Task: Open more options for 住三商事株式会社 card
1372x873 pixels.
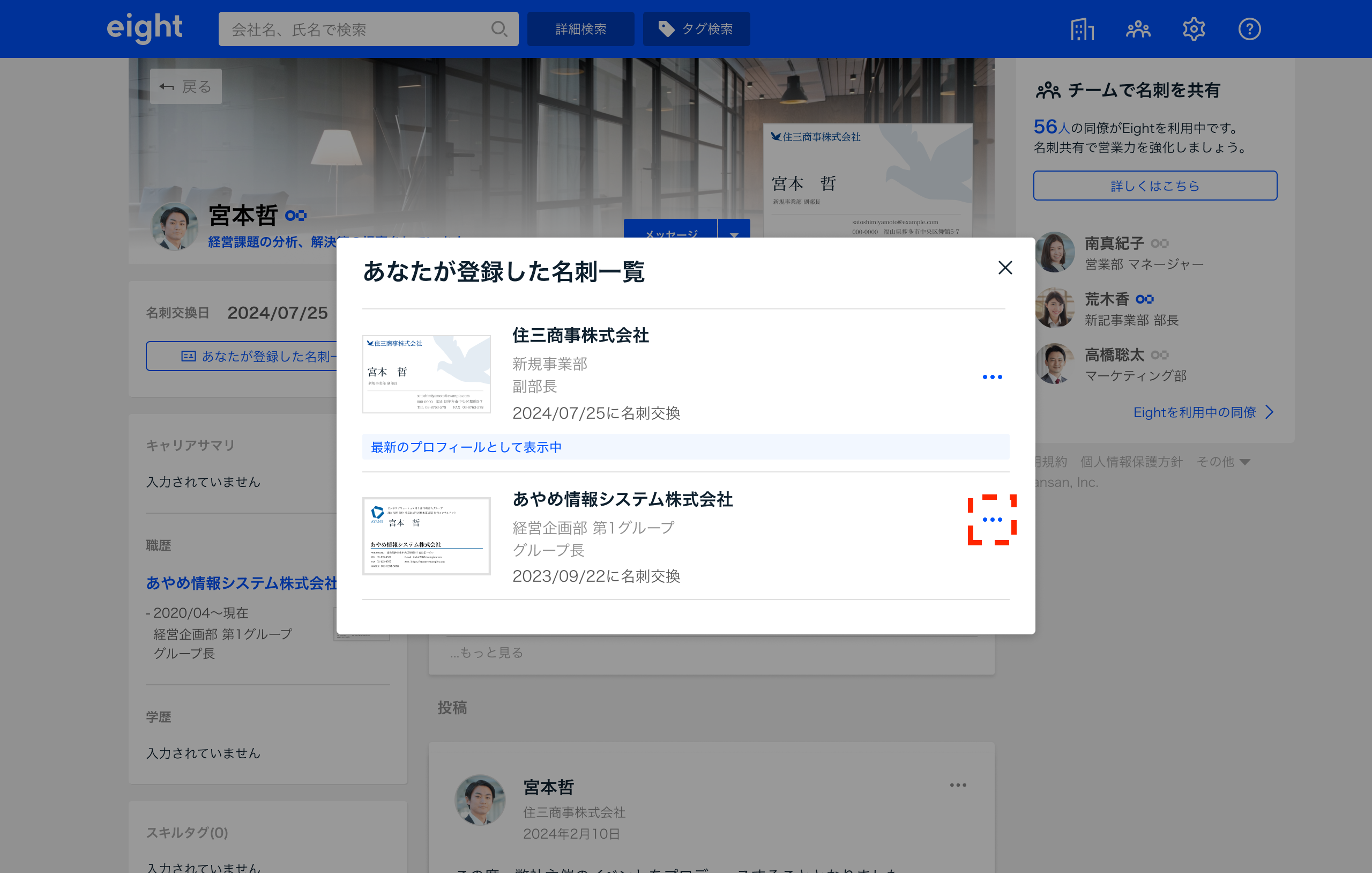Action: 992,377
